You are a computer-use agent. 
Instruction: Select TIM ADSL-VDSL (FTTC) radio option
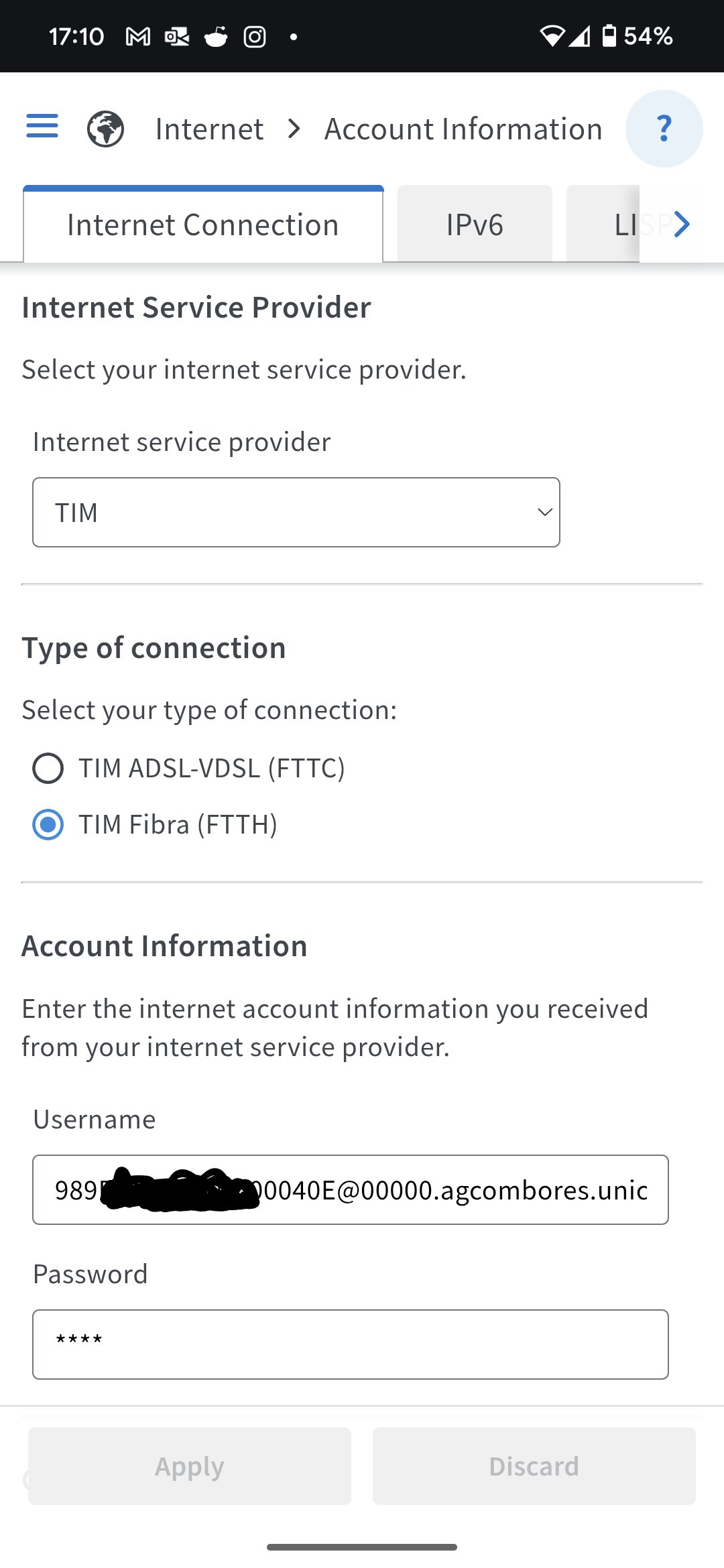[48, 768]
